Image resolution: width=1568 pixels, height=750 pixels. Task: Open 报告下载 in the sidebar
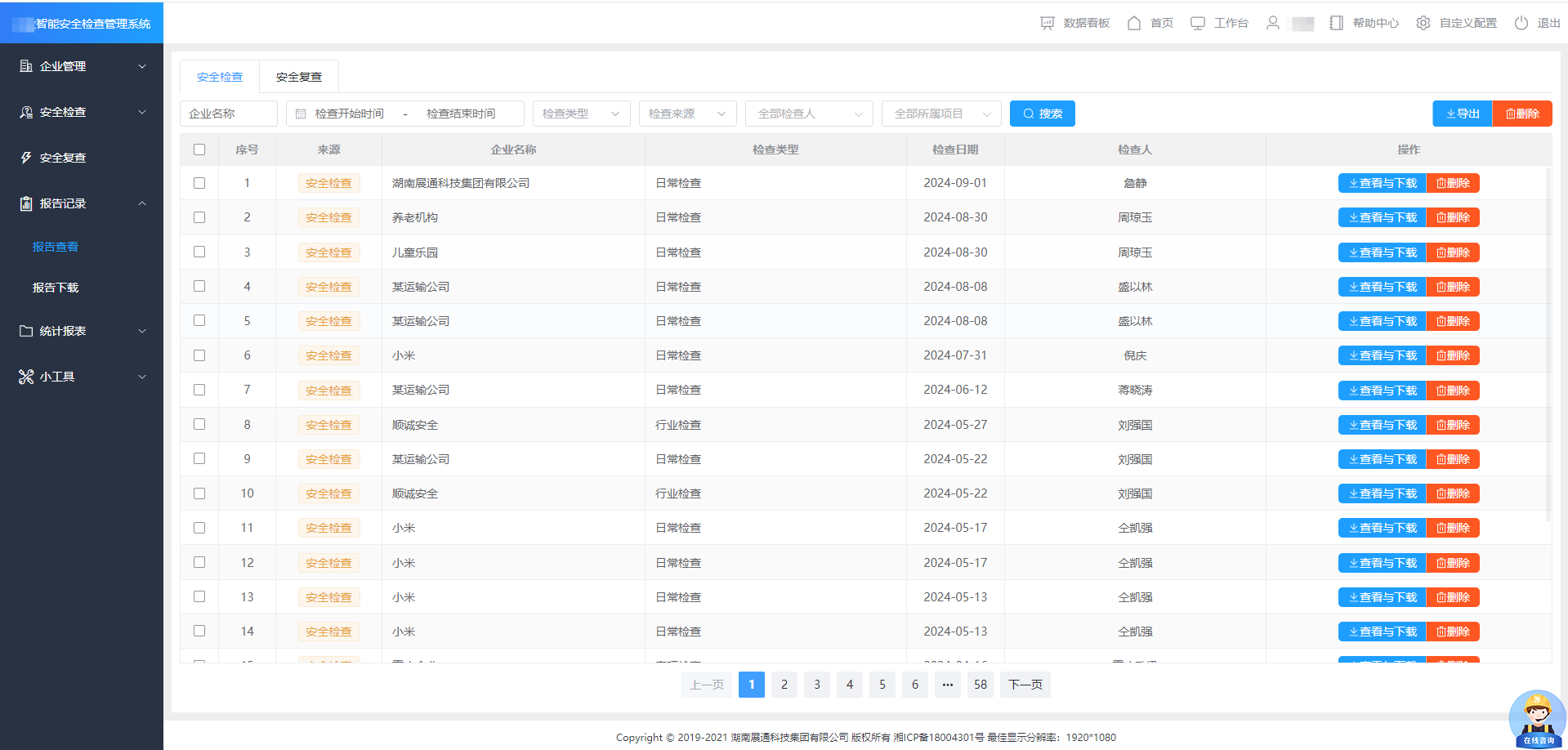click(56, 288)
